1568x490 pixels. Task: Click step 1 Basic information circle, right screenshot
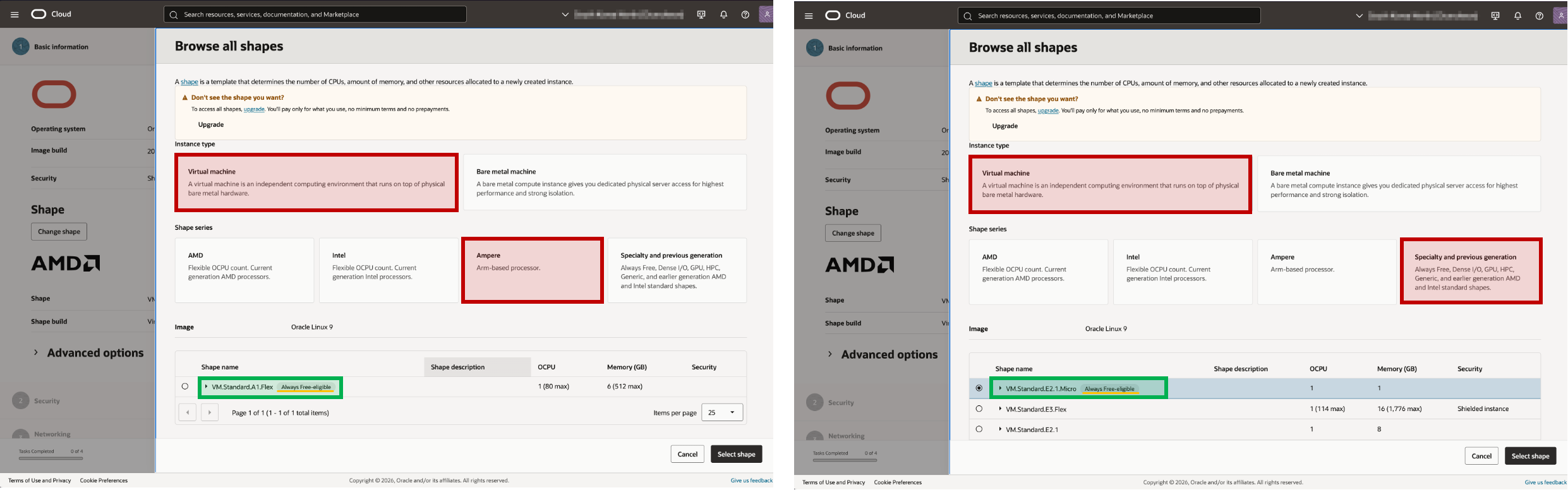[815, 48]
